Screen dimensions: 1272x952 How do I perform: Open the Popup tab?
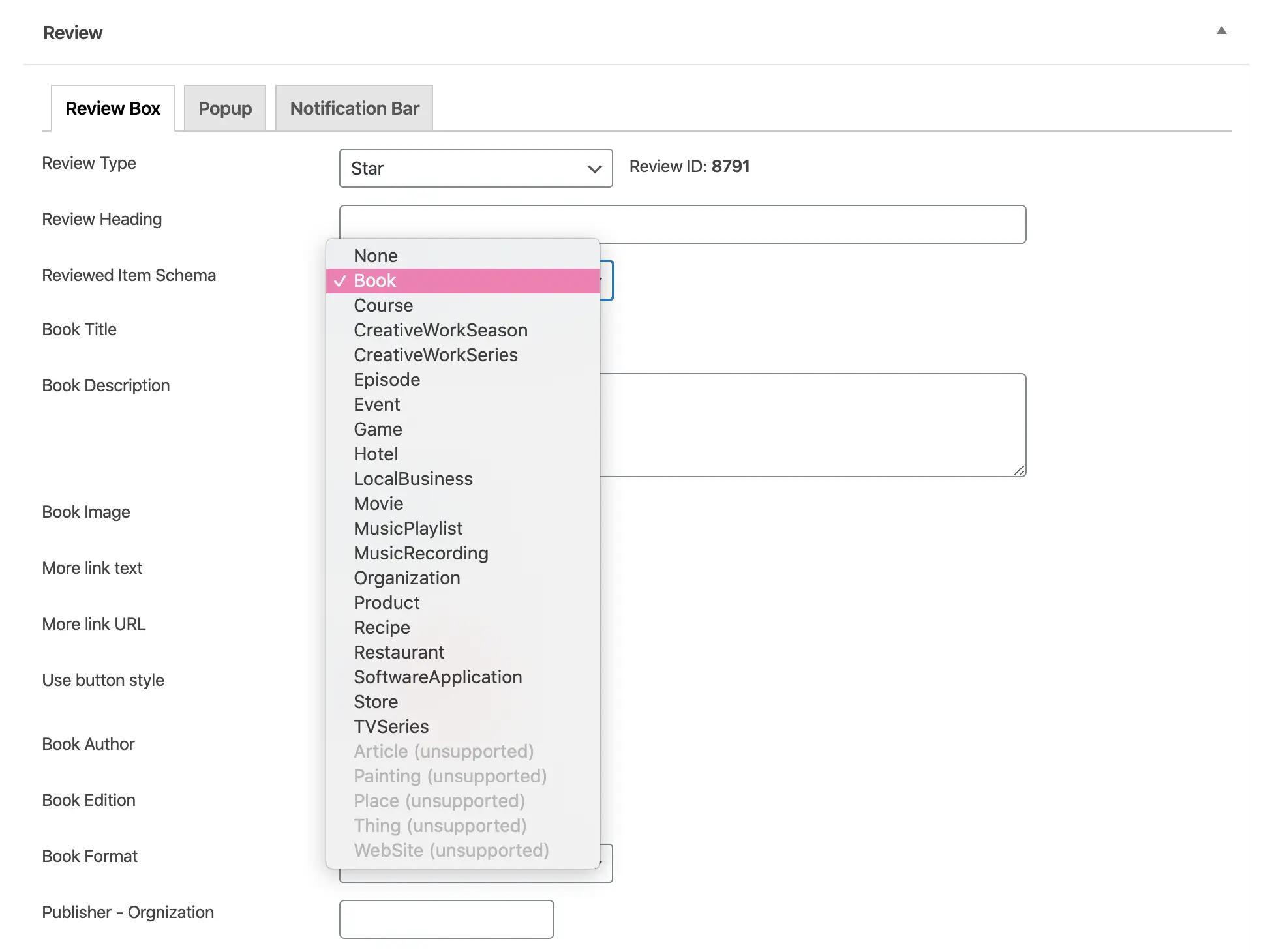[225, 108]
